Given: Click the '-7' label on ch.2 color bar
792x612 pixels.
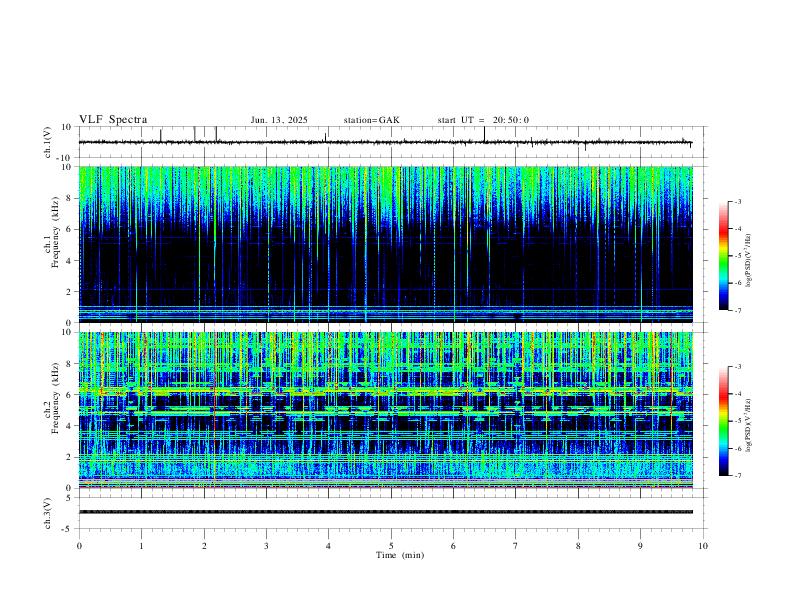Looking at the screenshot, I should click(x=737, y=475).
